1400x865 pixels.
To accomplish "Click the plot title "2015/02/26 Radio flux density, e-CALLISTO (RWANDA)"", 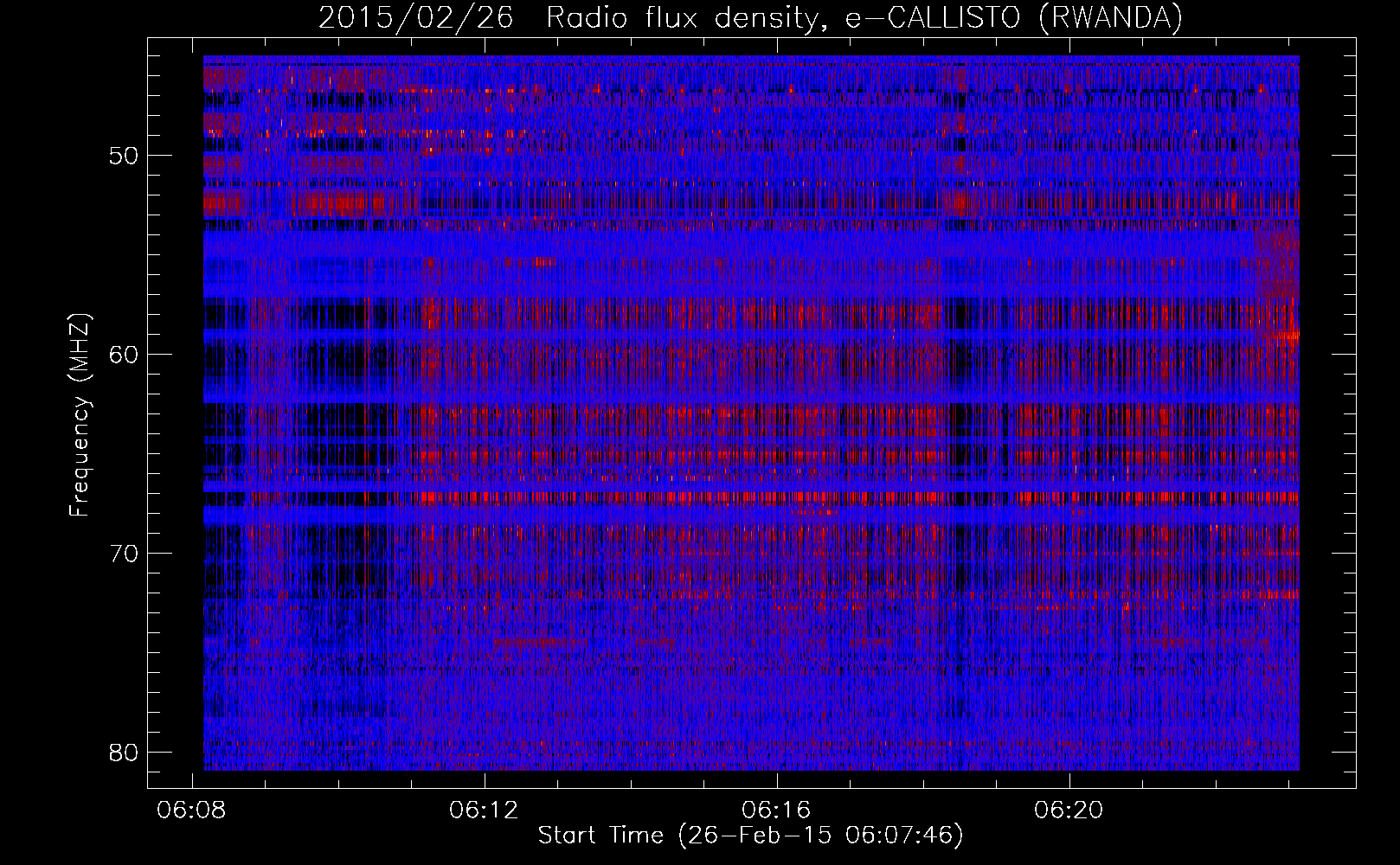I will (x=750, y=17).
